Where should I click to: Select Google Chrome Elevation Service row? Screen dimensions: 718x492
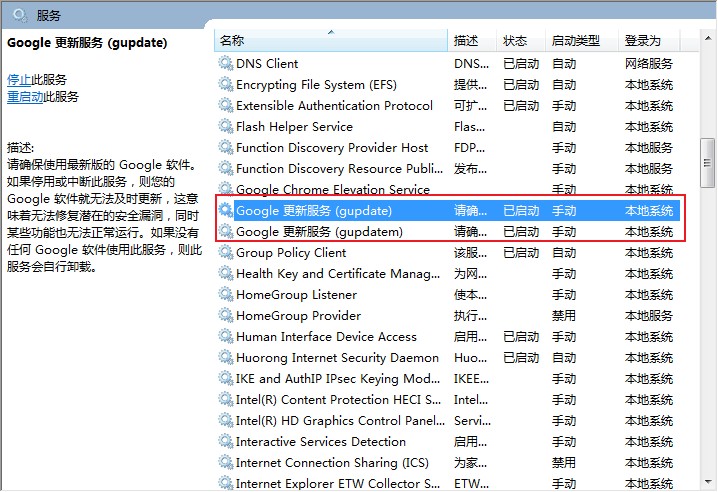pos(449,189)
